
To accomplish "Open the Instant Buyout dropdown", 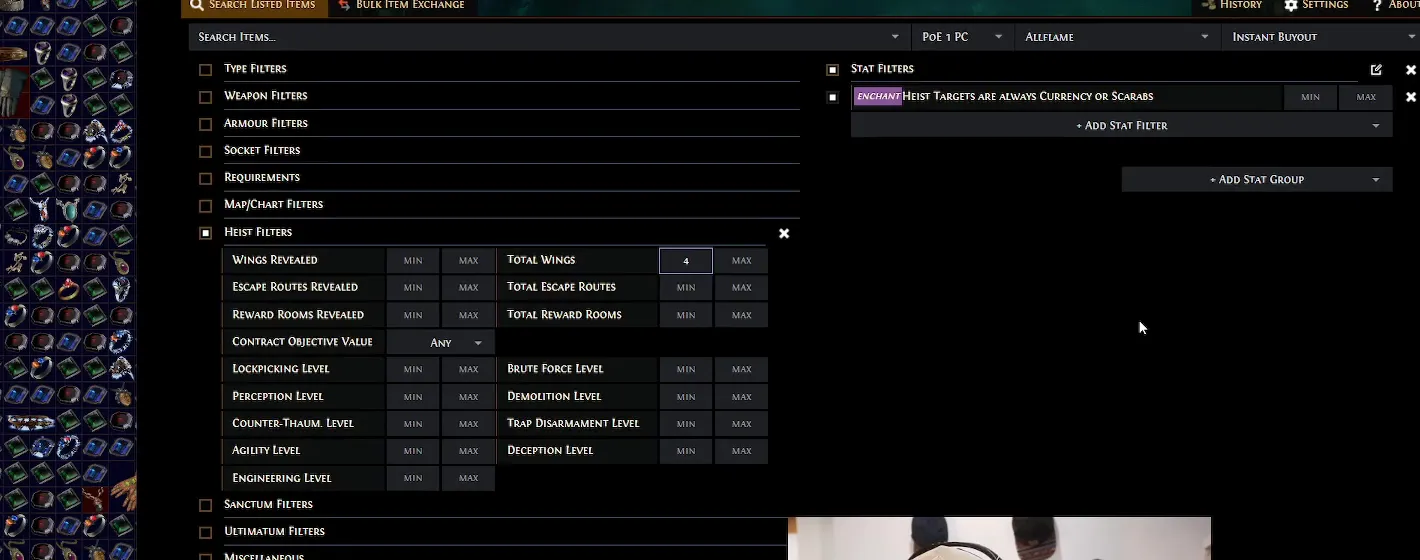I will (x=1320, y=37).
